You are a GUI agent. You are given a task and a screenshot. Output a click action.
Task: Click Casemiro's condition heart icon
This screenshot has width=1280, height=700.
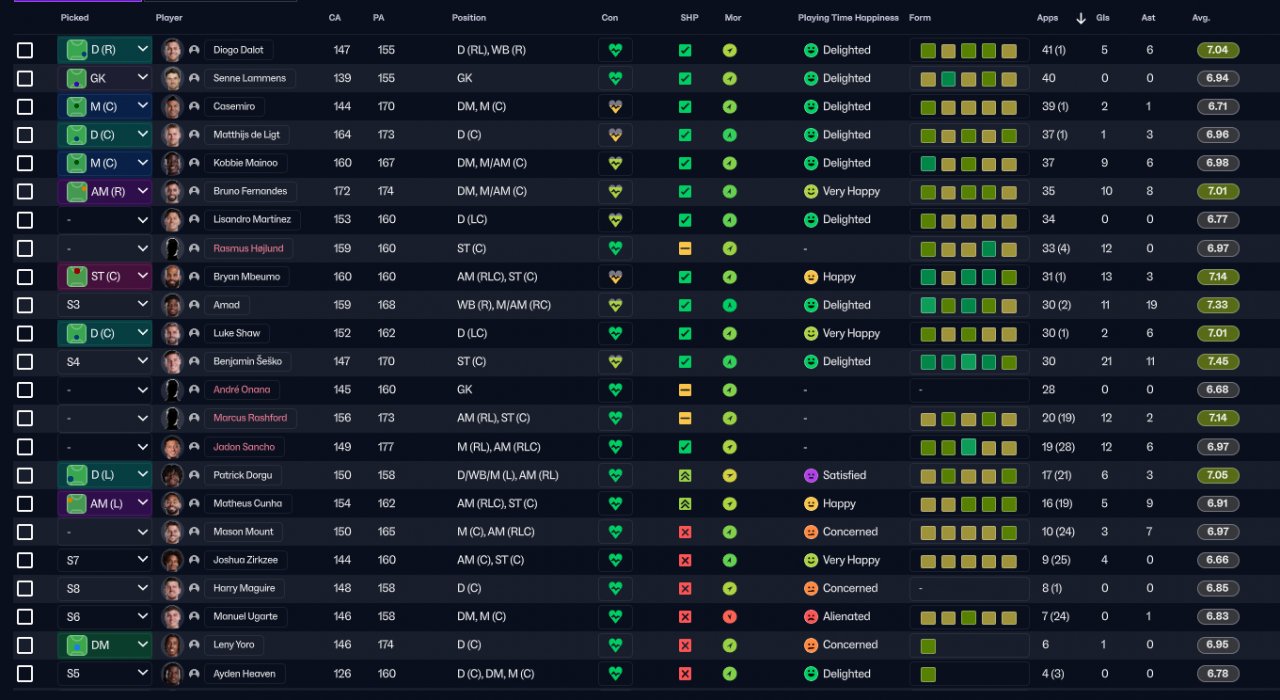(x=615, y=107)
